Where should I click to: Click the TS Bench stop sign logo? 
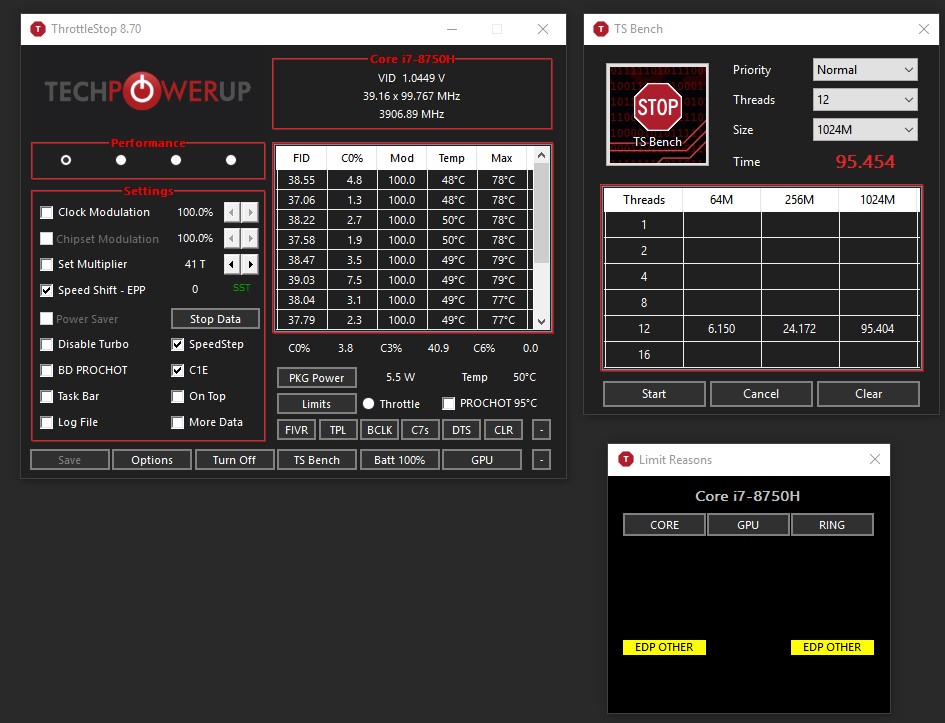657,114
